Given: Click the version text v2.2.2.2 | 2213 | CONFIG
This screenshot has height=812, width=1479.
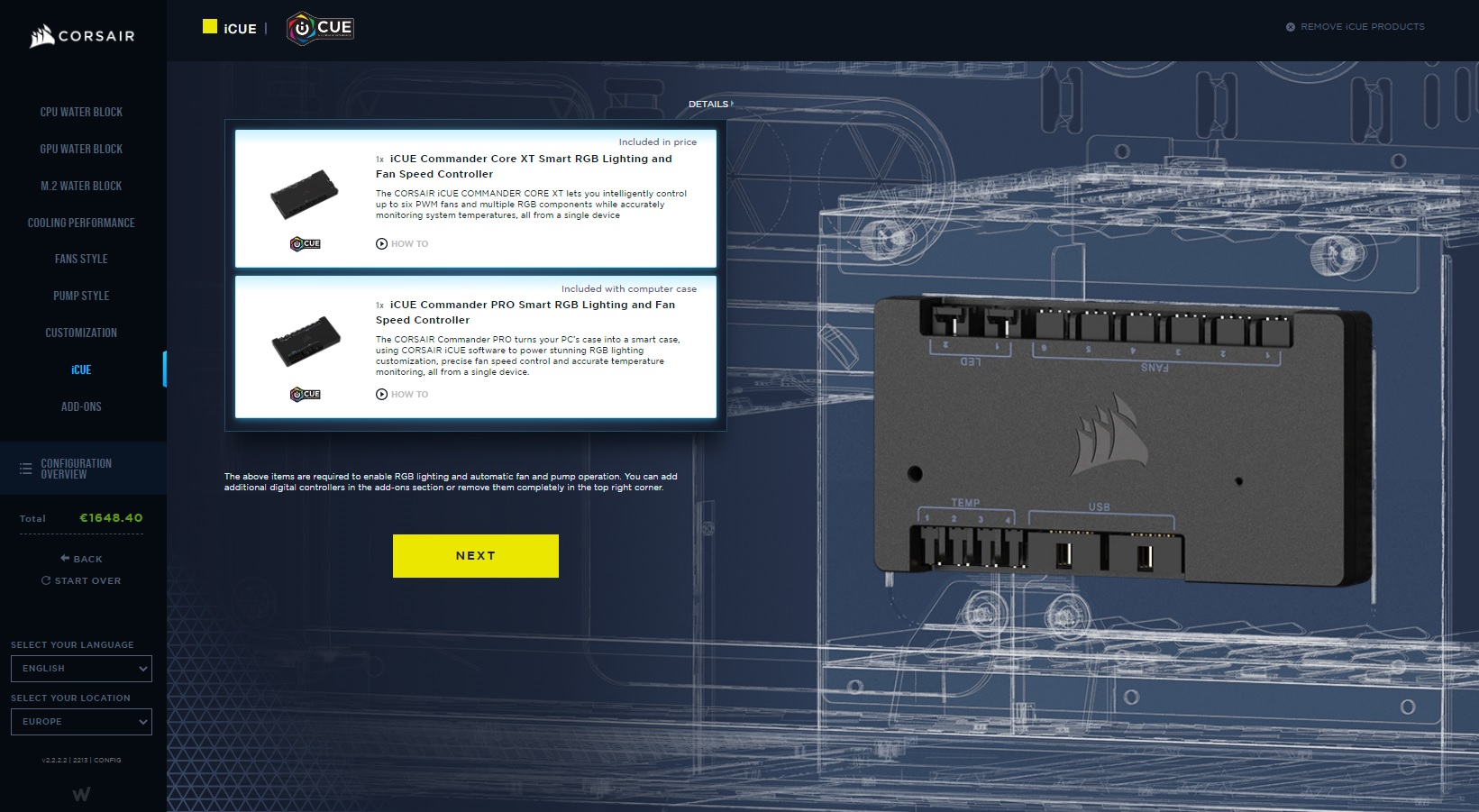Looking at the screenshot, I should pyautogui.click(x=81, y=761).
